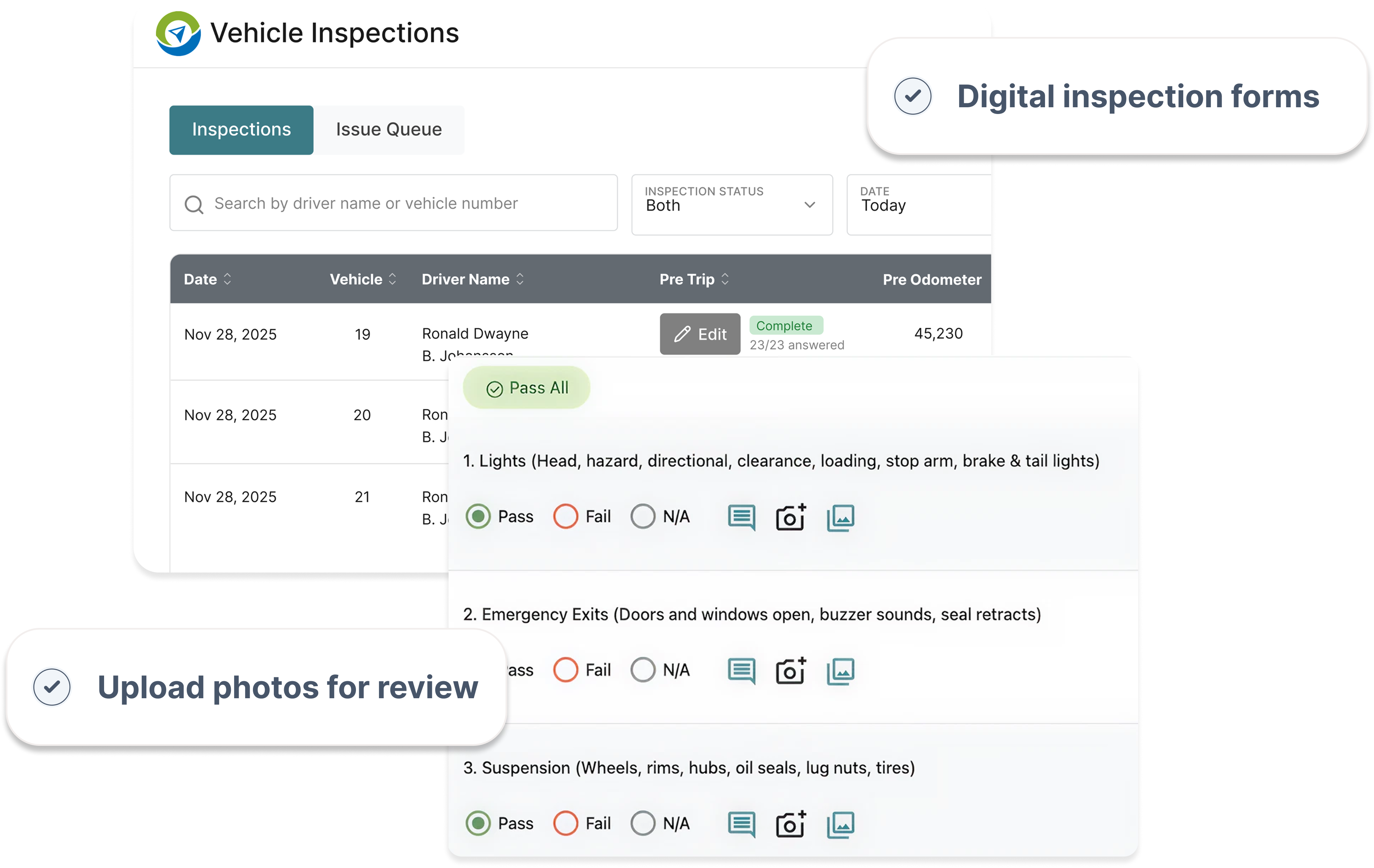Image resolution: width=1374 pixels, height=868 pixels.
Task: View uploaded images for Suspension item
Action: pyautogui.click(x=839, y=824)
